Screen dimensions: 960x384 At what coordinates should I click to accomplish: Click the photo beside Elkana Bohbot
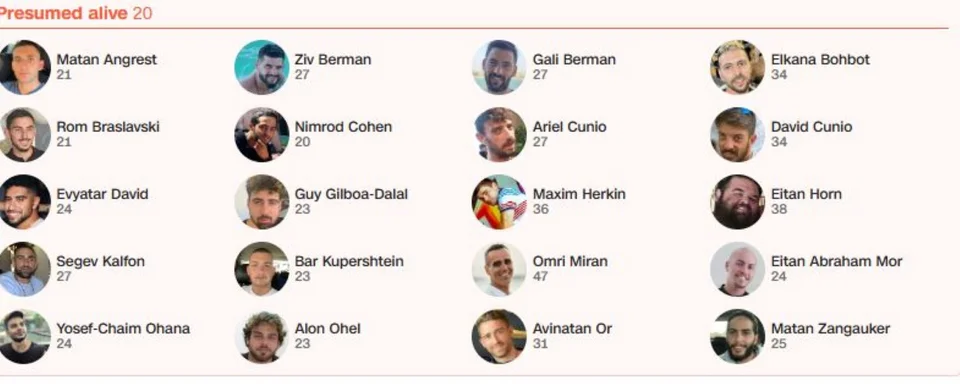pyautogui.click(x=737, y=67)
